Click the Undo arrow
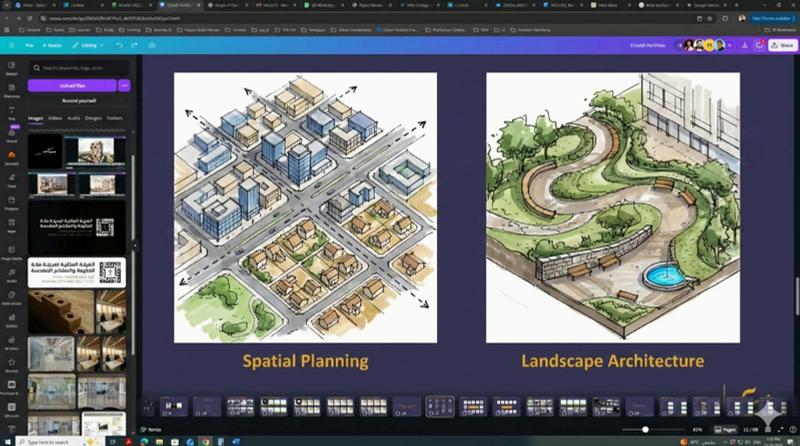The height and width of the screenshot is (446, 800). click(119, 45)
